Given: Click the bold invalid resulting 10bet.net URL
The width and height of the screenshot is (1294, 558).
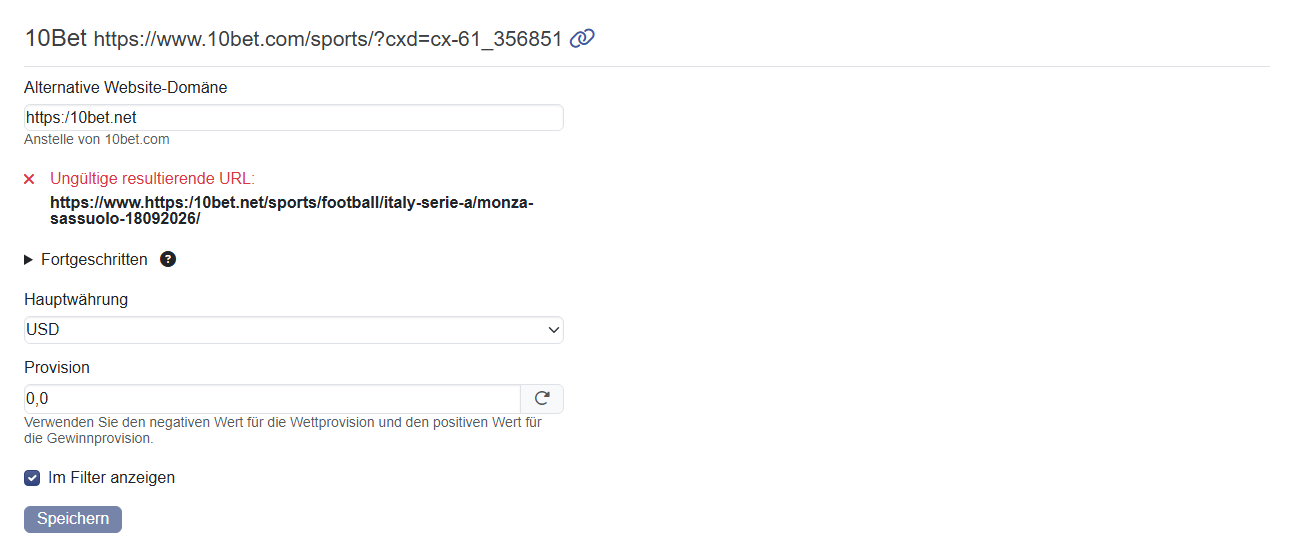Looking at the screenshot, I should [x=292, y=210].
